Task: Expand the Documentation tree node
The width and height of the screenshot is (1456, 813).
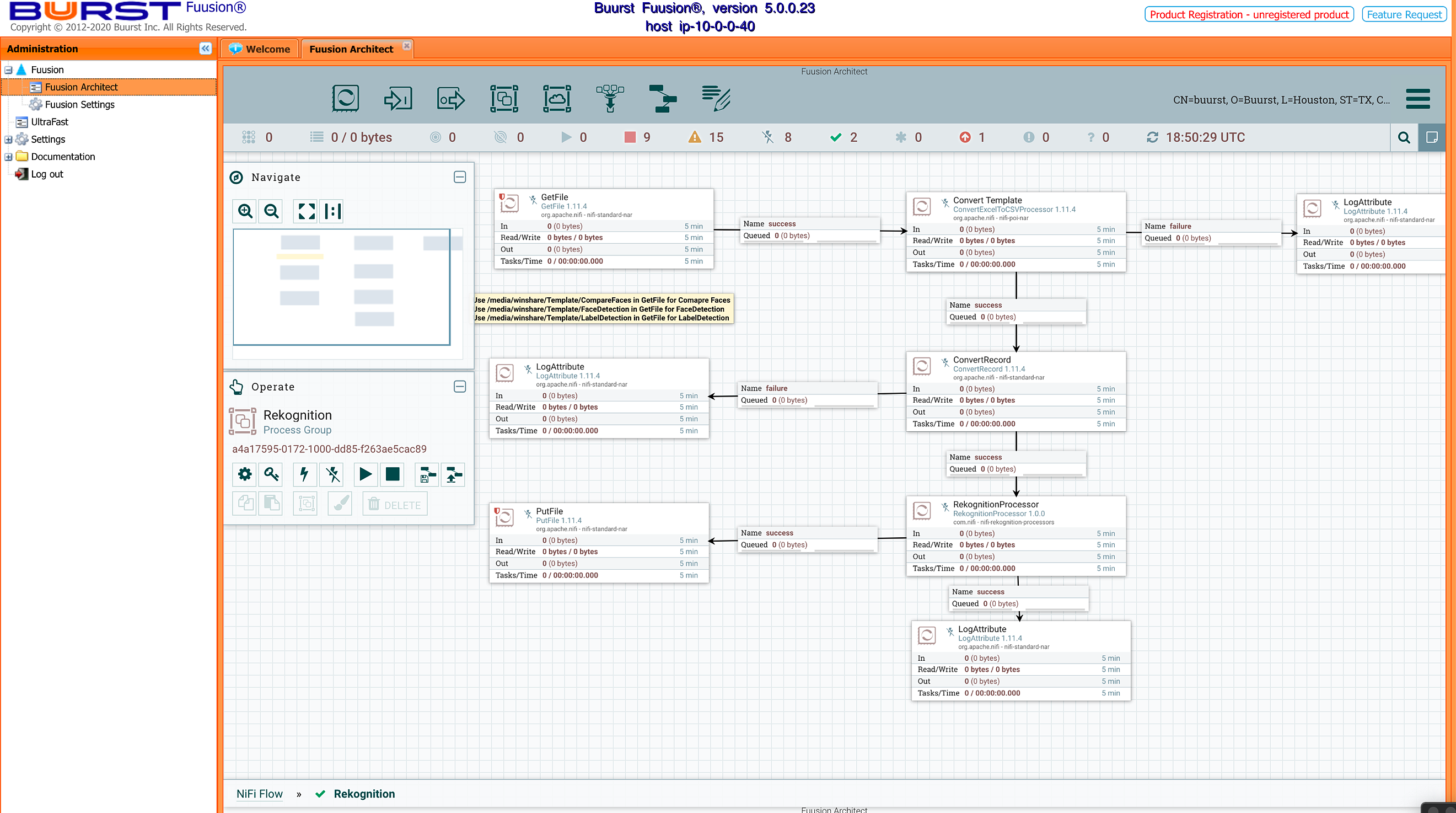Action: 8,157
